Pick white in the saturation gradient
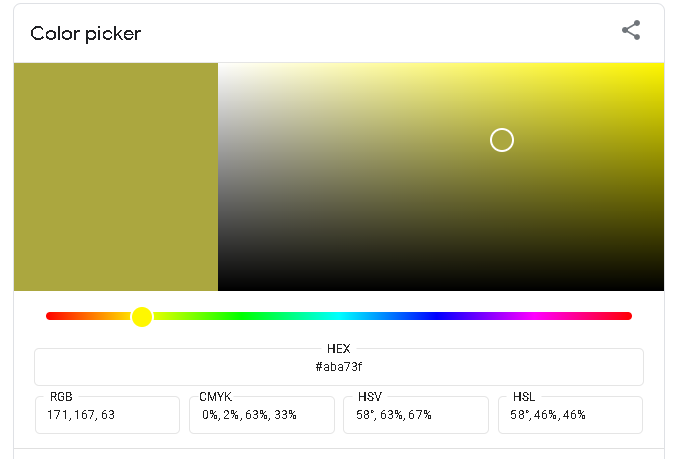The height and width of the screenshot is (459, 687). click(x=220, y=66)
